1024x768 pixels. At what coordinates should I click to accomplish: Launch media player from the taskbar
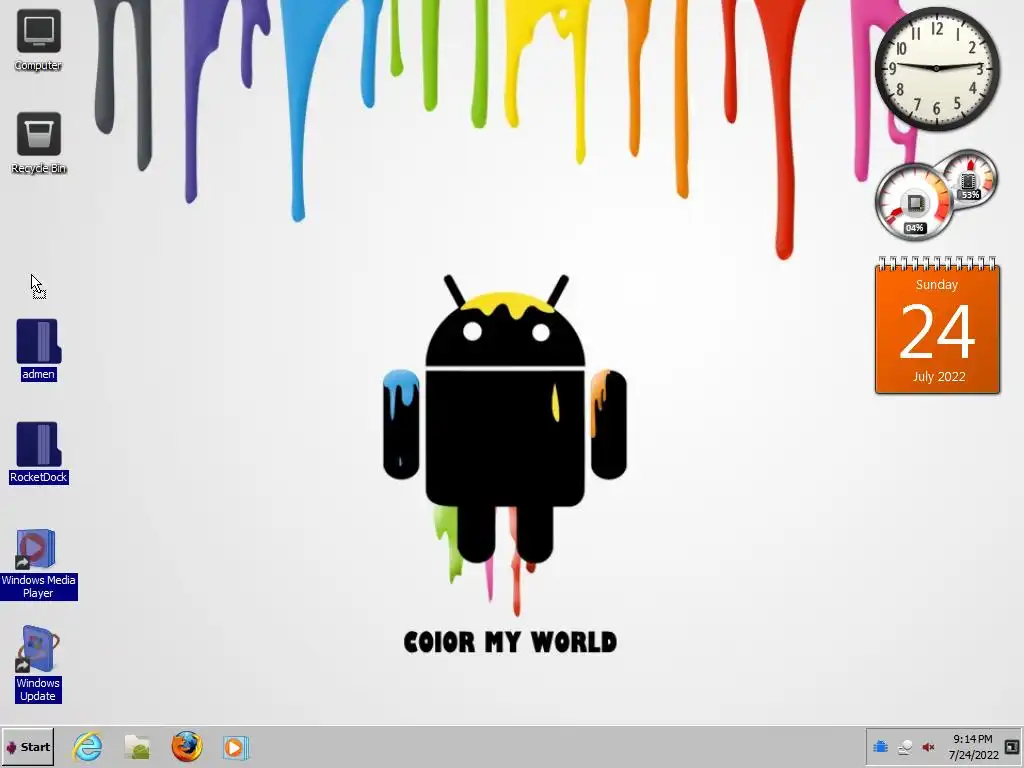tap(235, 747)
